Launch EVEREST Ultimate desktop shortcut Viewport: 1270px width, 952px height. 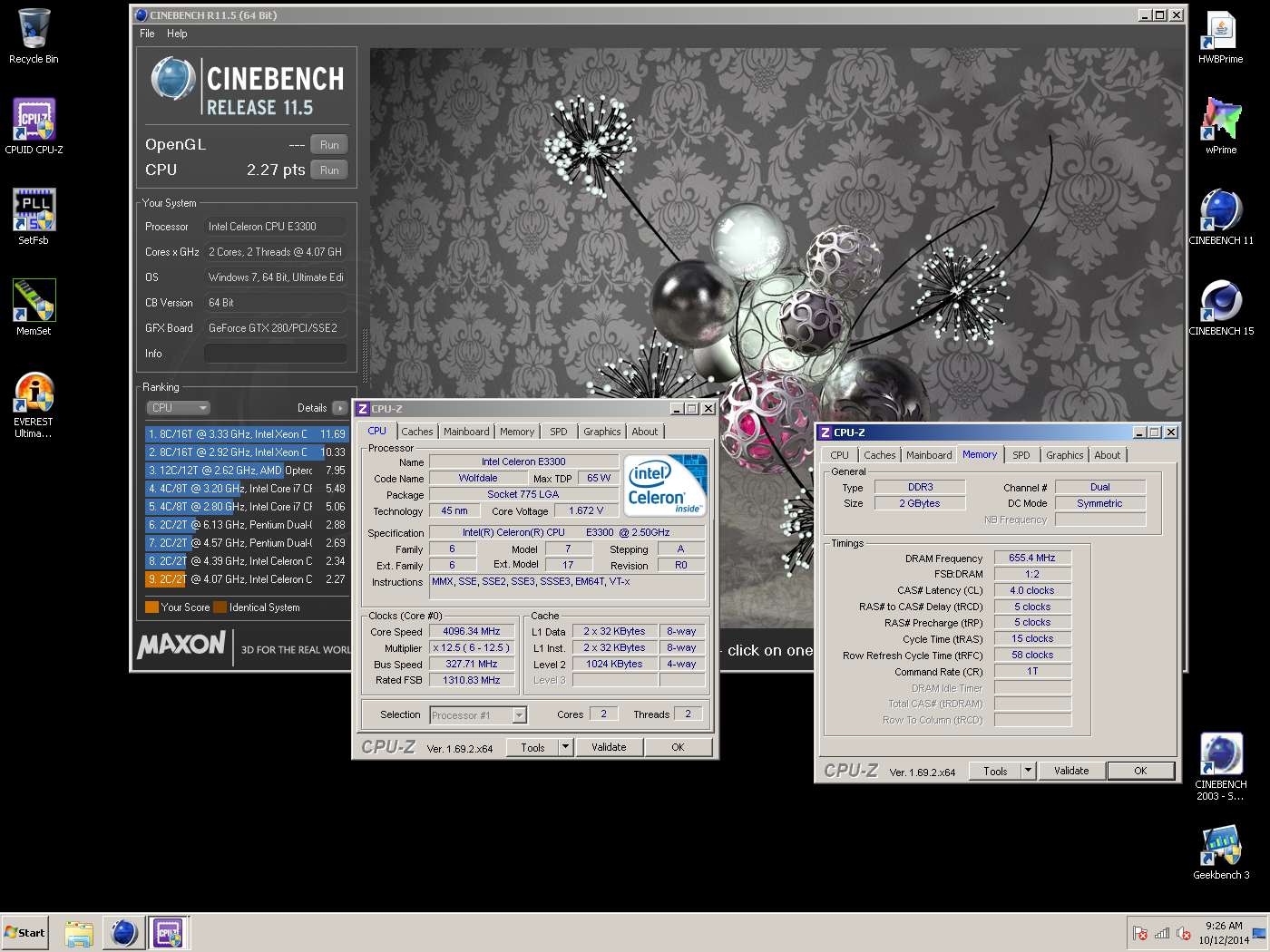[x=34, y=405]
